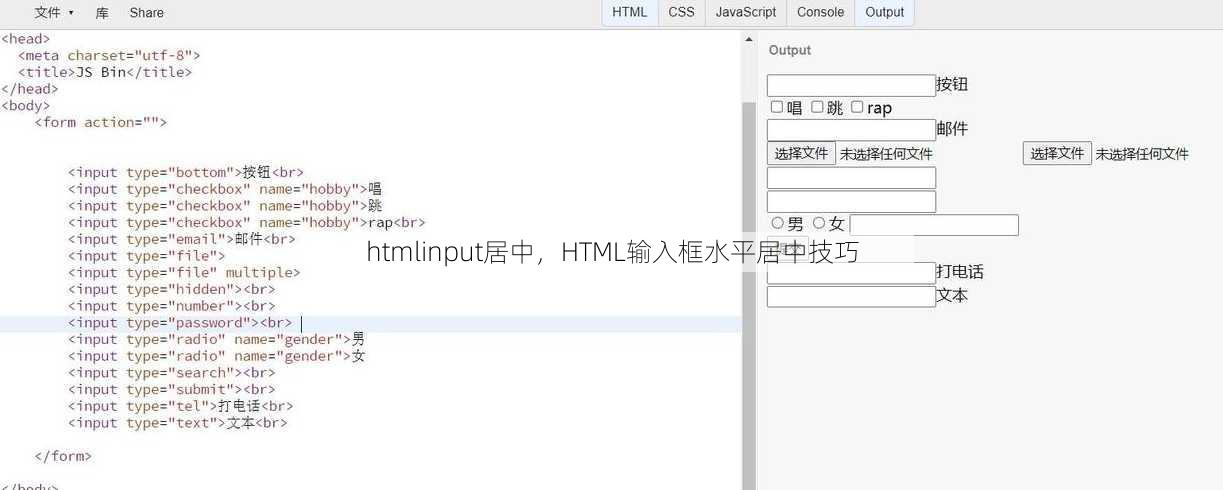Screen dimensions: 1223x490
Task: Focus the number input below the file buttons
Action: click(851, 178)
